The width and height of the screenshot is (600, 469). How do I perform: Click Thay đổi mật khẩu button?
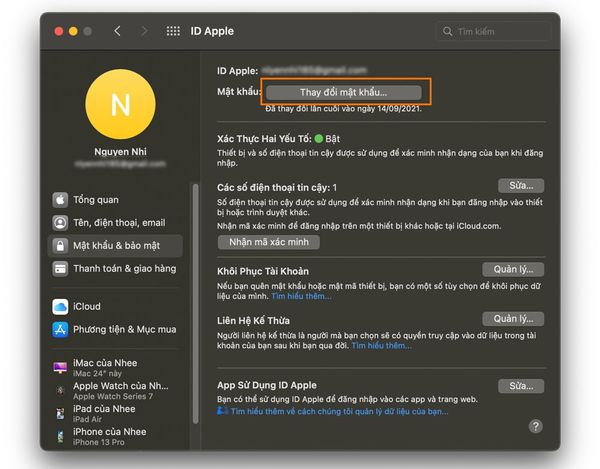pos(344,92)
